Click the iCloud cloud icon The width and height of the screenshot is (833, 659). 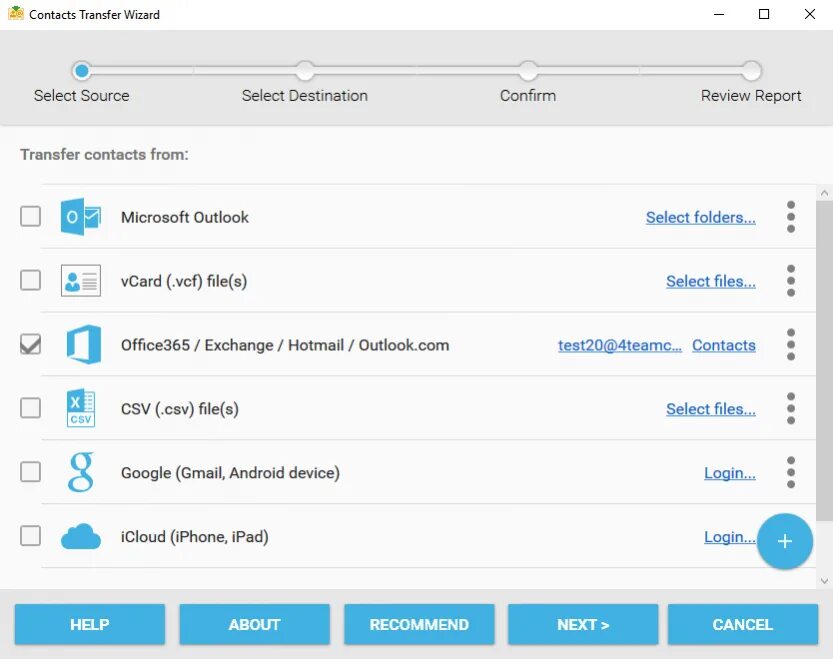(81, 536)
